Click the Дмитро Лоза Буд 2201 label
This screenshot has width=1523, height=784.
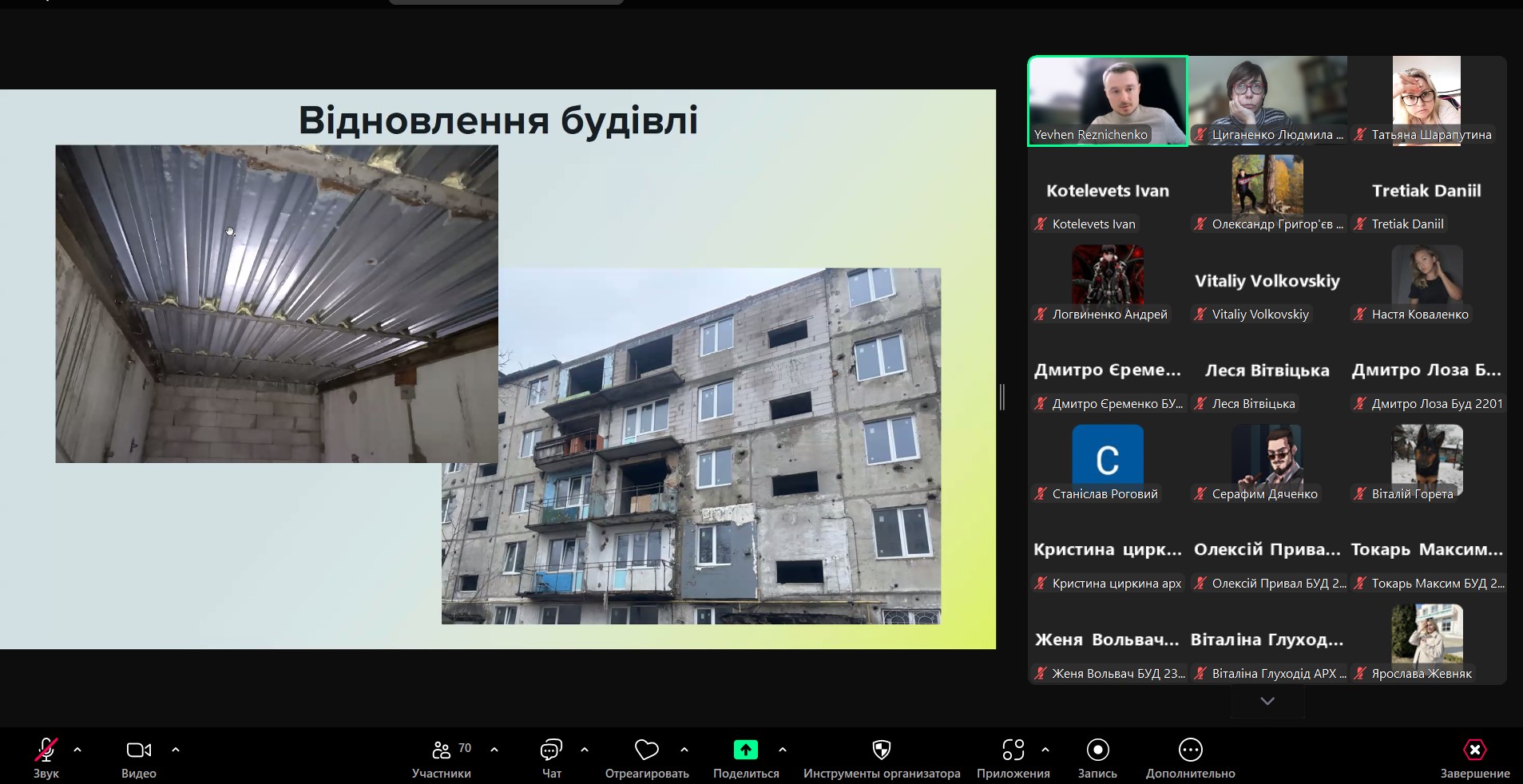click(1438, 404)
